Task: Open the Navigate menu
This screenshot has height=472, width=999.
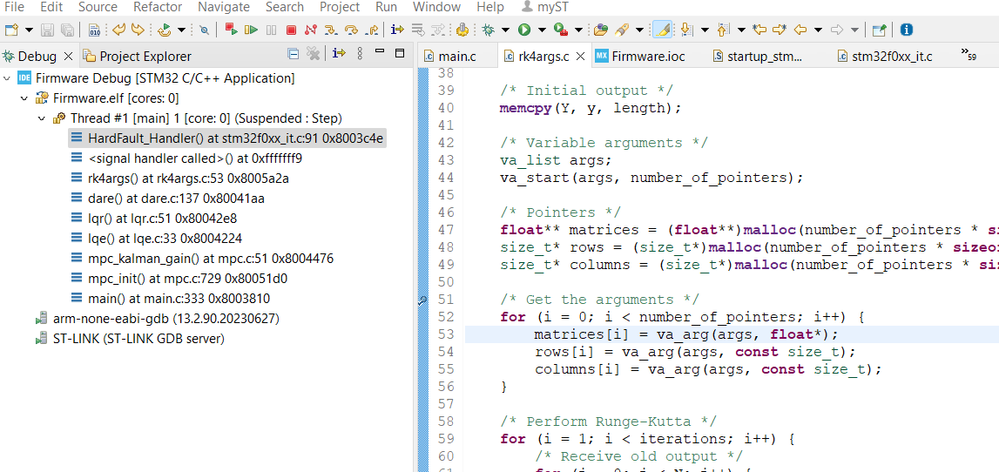Action: pos(223,7)
